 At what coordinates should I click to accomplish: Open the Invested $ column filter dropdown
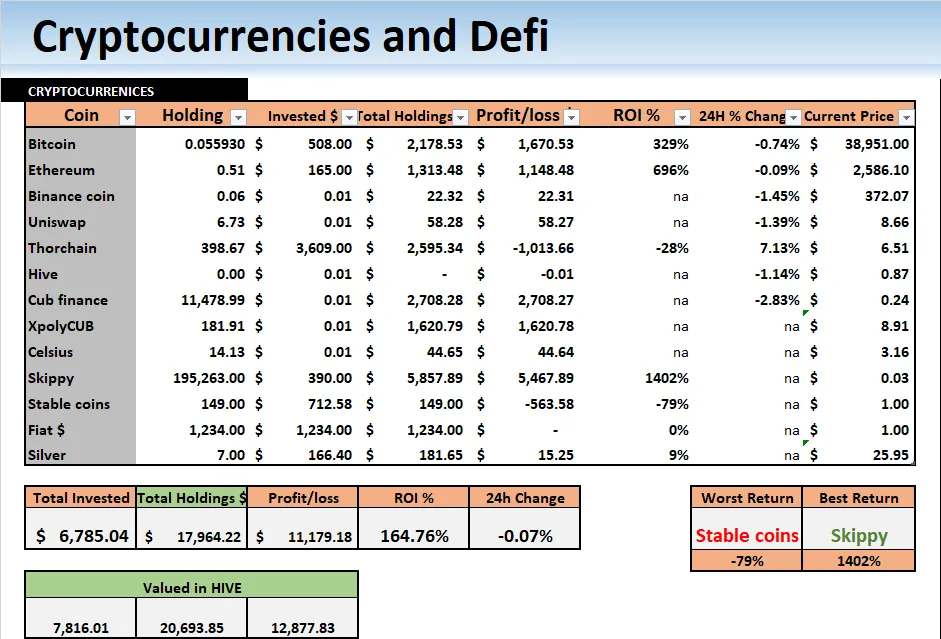349,118
